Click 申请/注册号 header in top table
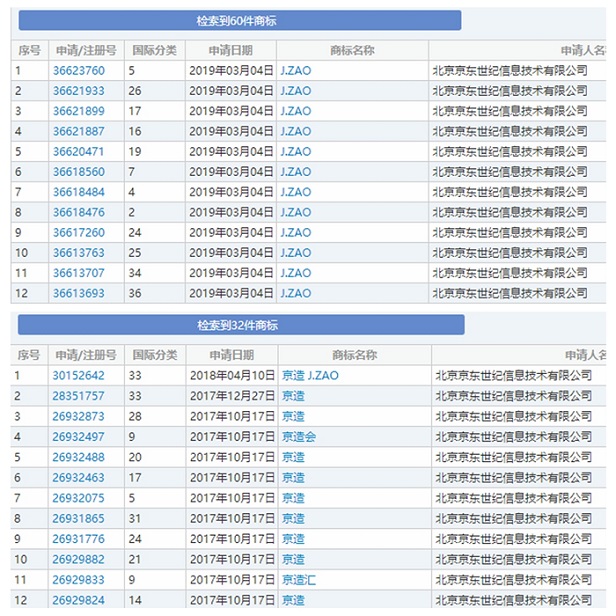Viewport: 616px width, 616px height. [x=84, y=50]
